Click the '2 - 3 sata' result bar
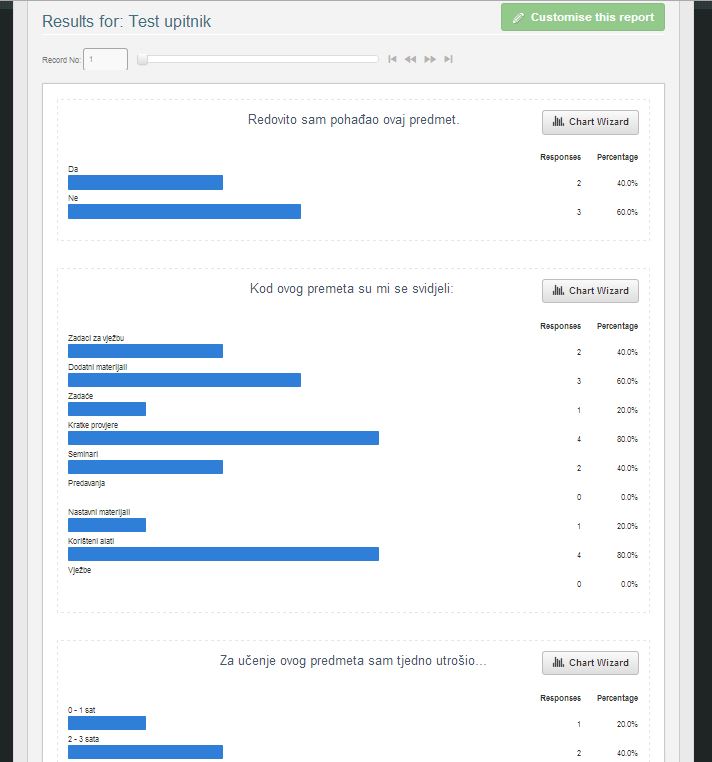Image resolution: width=712 pixels, height=762 pixels. point(145,752)
